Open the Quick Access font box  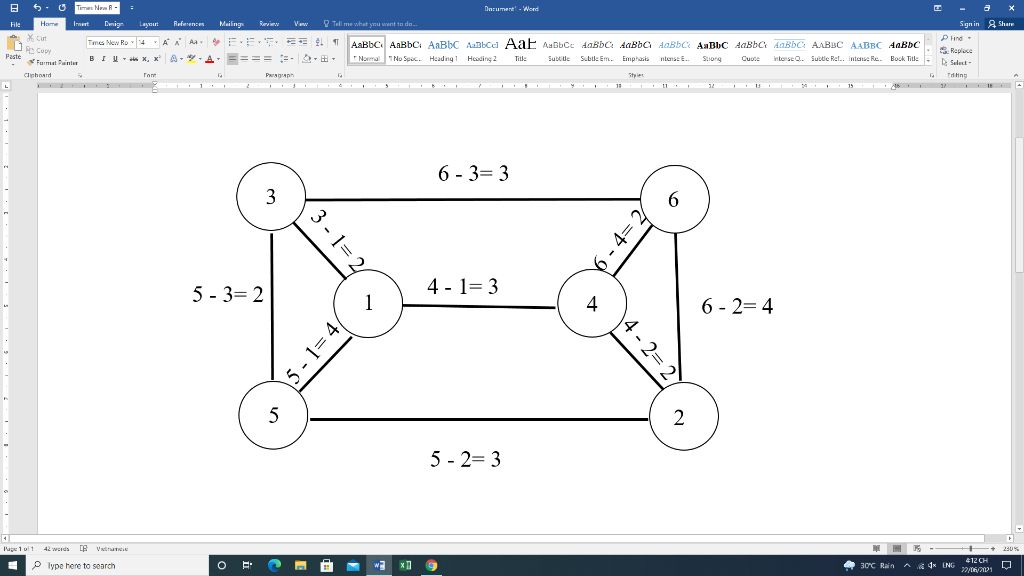(x=96, y=8)
